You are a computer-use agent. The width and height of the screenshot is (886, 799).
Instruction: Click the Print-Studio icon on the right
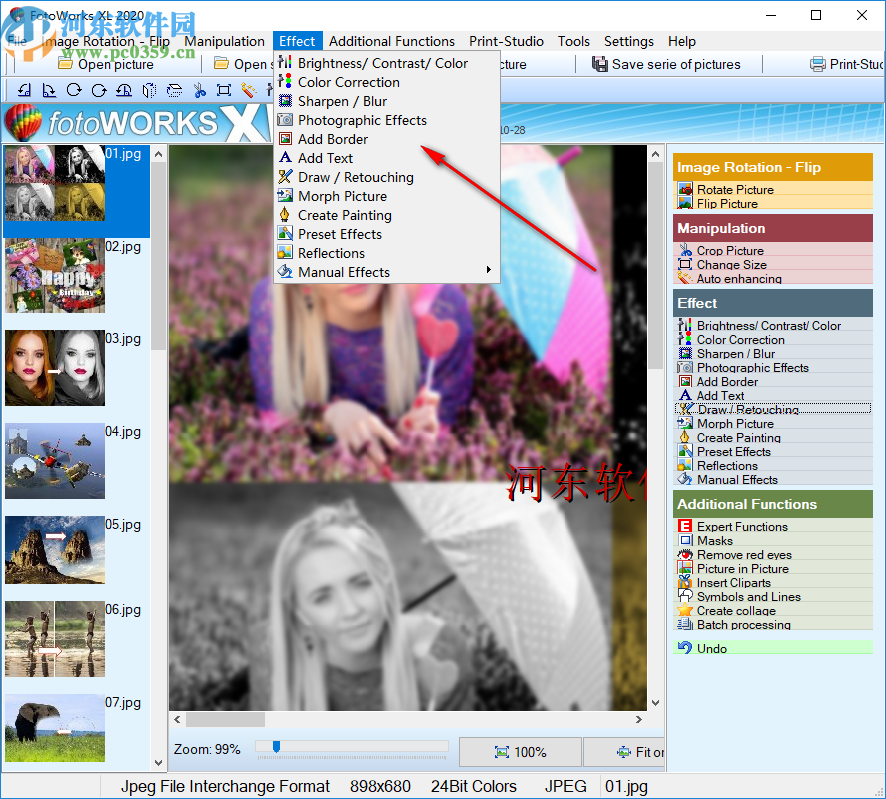pos(820,63)
